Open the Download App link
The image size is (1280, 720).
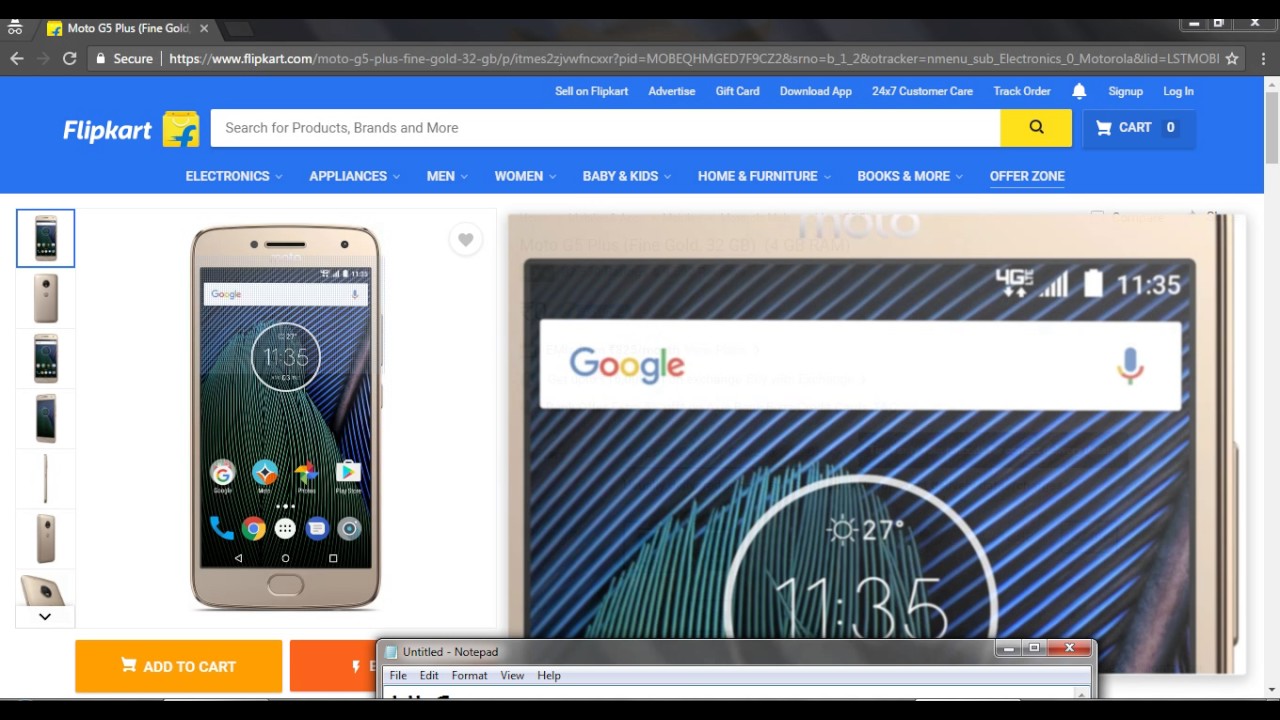(x=816, y=91)
